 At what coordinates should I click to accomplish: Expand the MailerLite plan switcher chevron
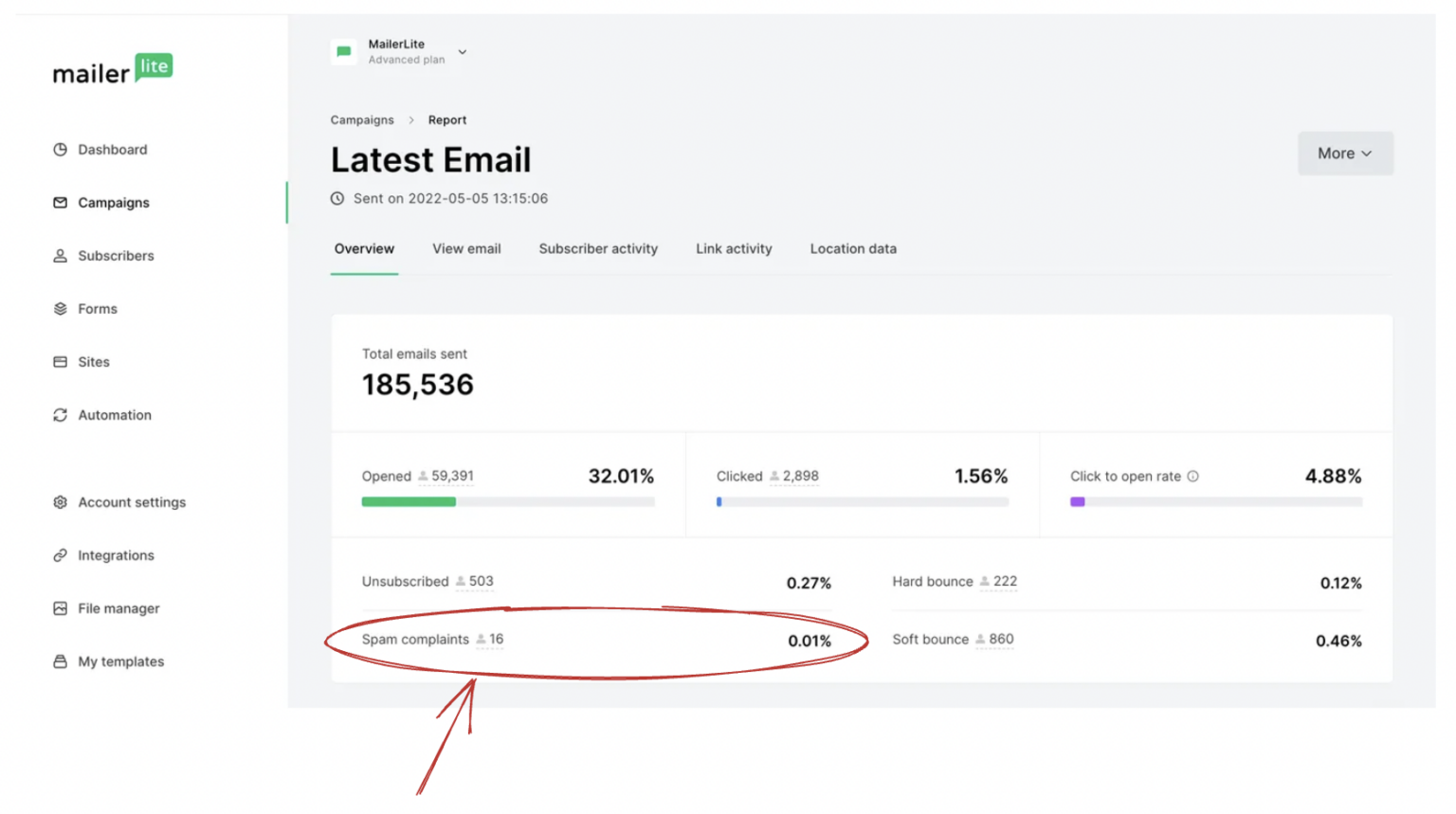[x=462, y=52]
